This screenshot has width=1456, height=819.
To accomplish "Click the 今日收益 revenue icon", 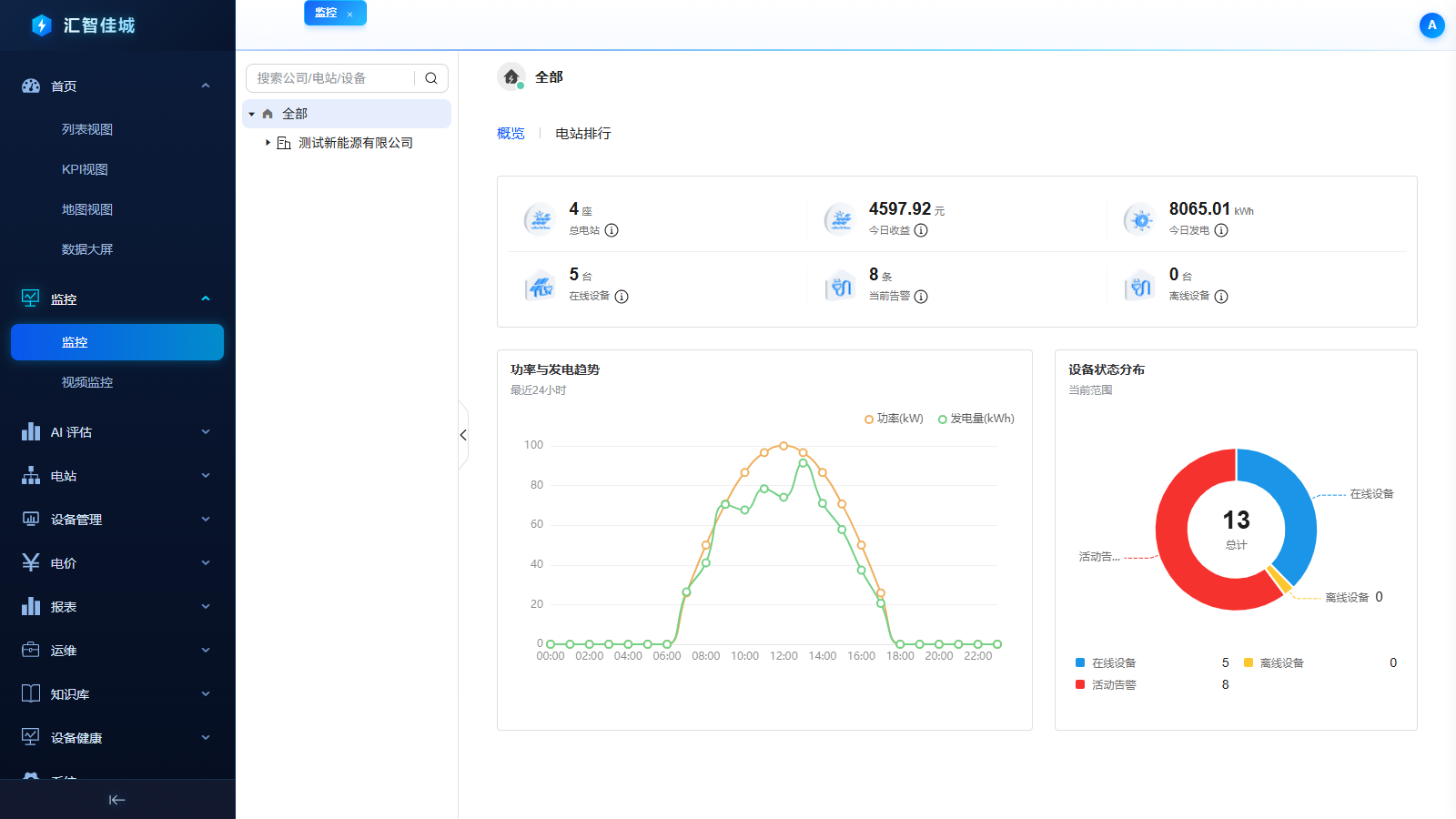I will (840, 219).
